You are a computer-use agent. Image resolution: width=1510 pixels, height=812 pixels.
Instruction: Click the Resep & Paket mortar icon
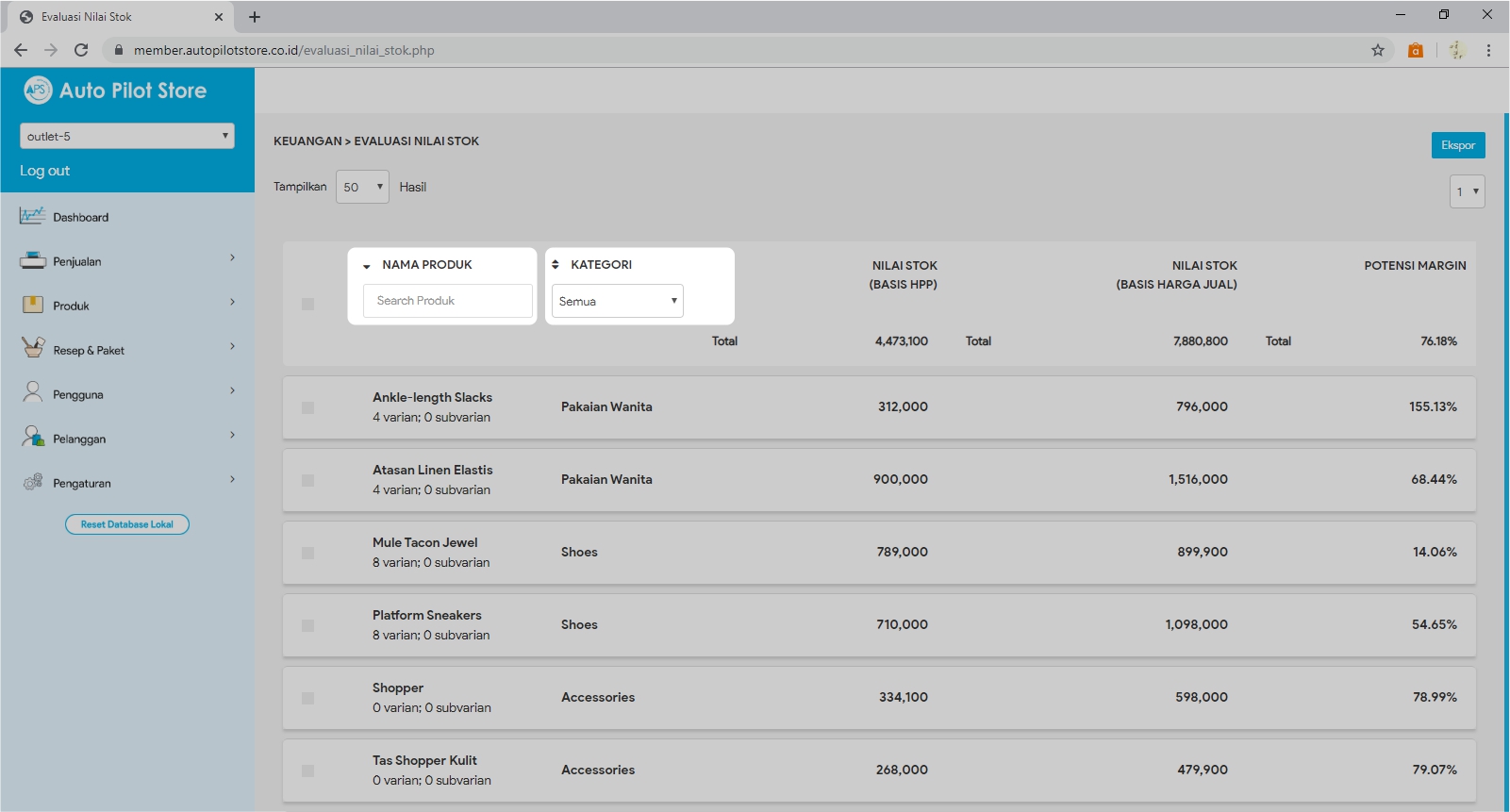pyautogui.click(x=33, y=348)
